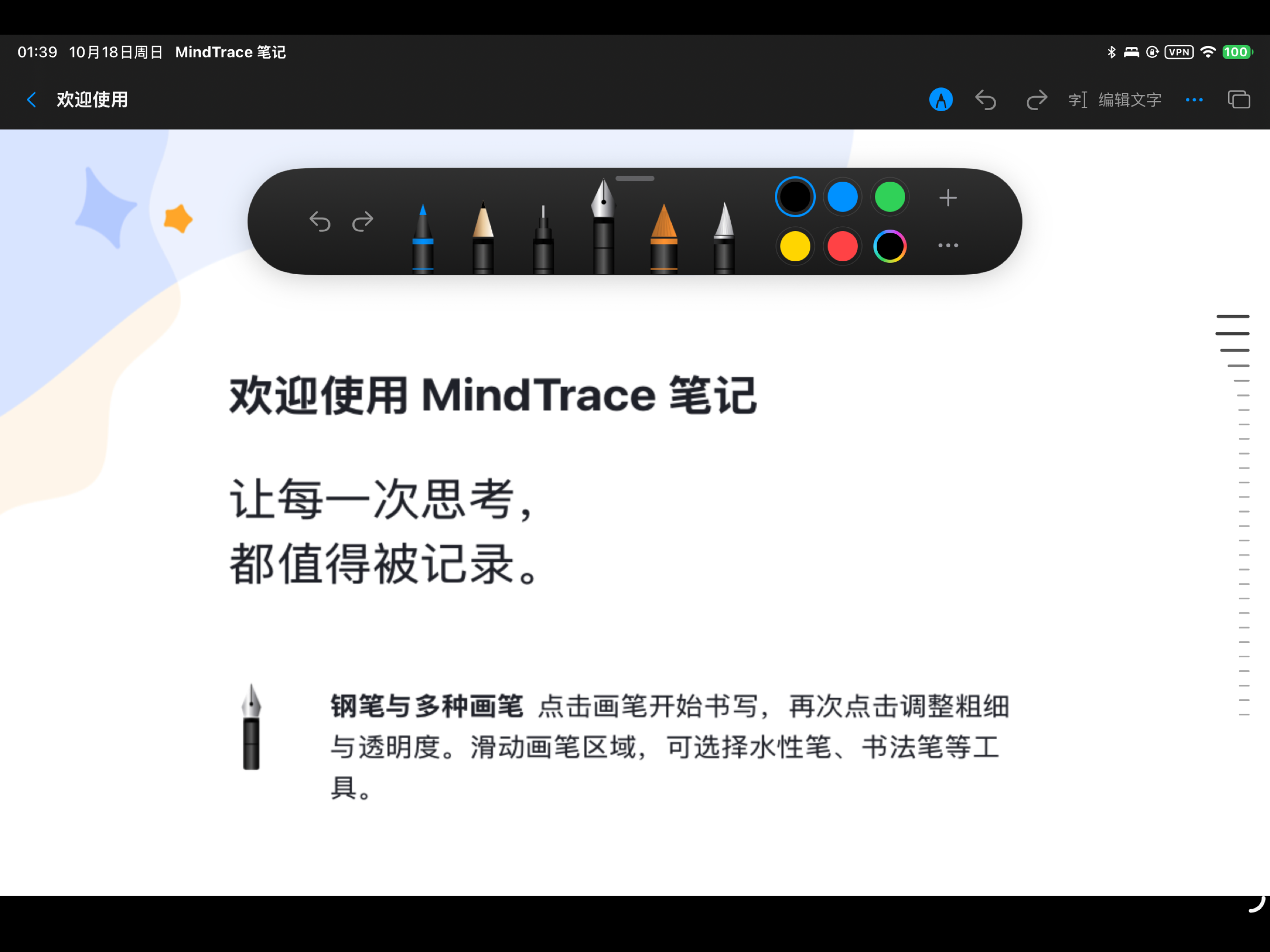Select the fountain pen tool

[x=603, y=226]
